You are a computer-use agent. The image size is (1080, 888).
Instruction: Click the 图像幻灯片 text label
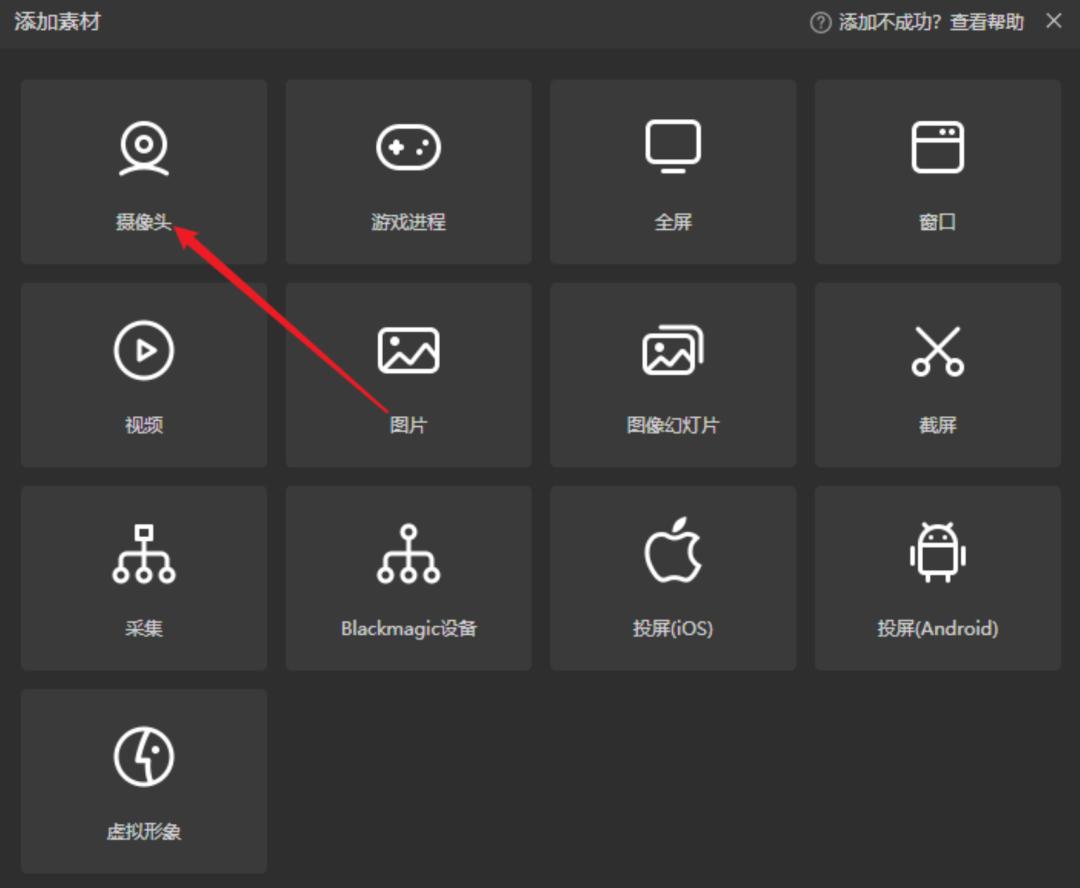673,425
